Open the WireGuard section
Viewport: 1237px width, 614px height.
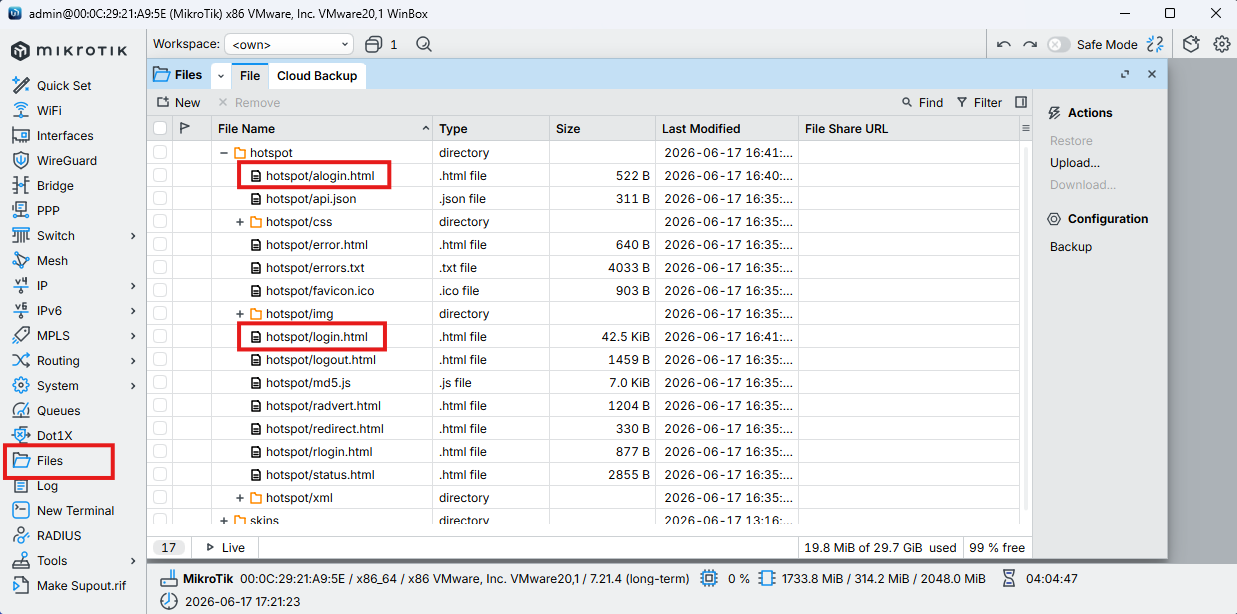point(67,161)
